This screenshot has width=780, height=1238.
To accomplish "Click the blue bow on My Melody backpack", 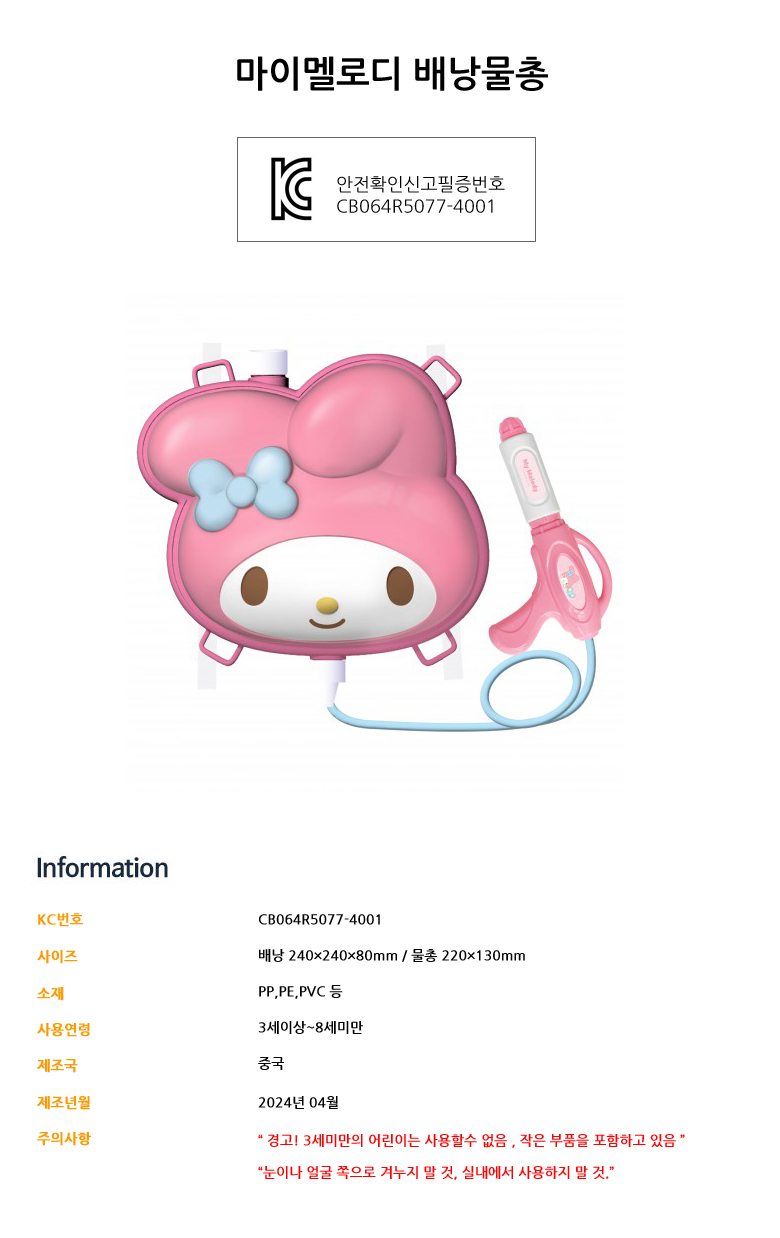I will pyautogui.click(x=241, y=486).
